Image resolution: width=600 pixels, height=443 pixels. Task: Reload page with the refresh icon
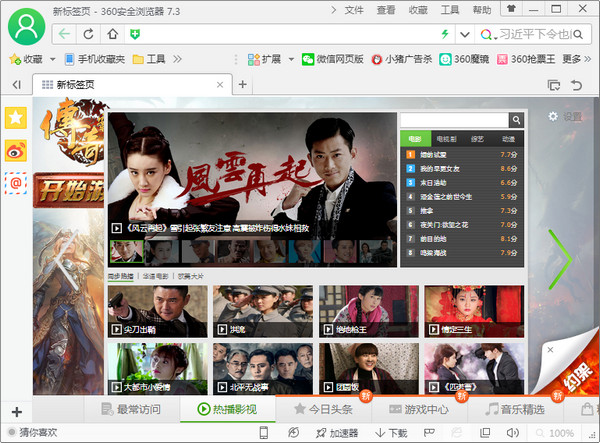(x=88, y=34)
